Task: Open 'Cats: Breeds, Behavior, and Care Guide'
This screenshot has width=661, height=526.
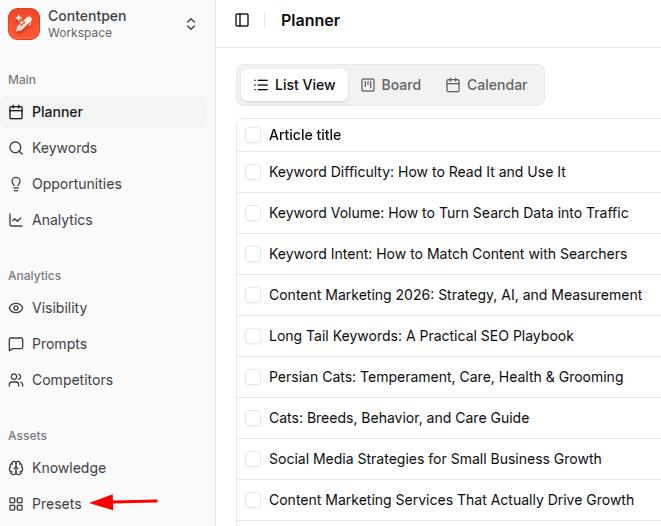Action: 399,418
